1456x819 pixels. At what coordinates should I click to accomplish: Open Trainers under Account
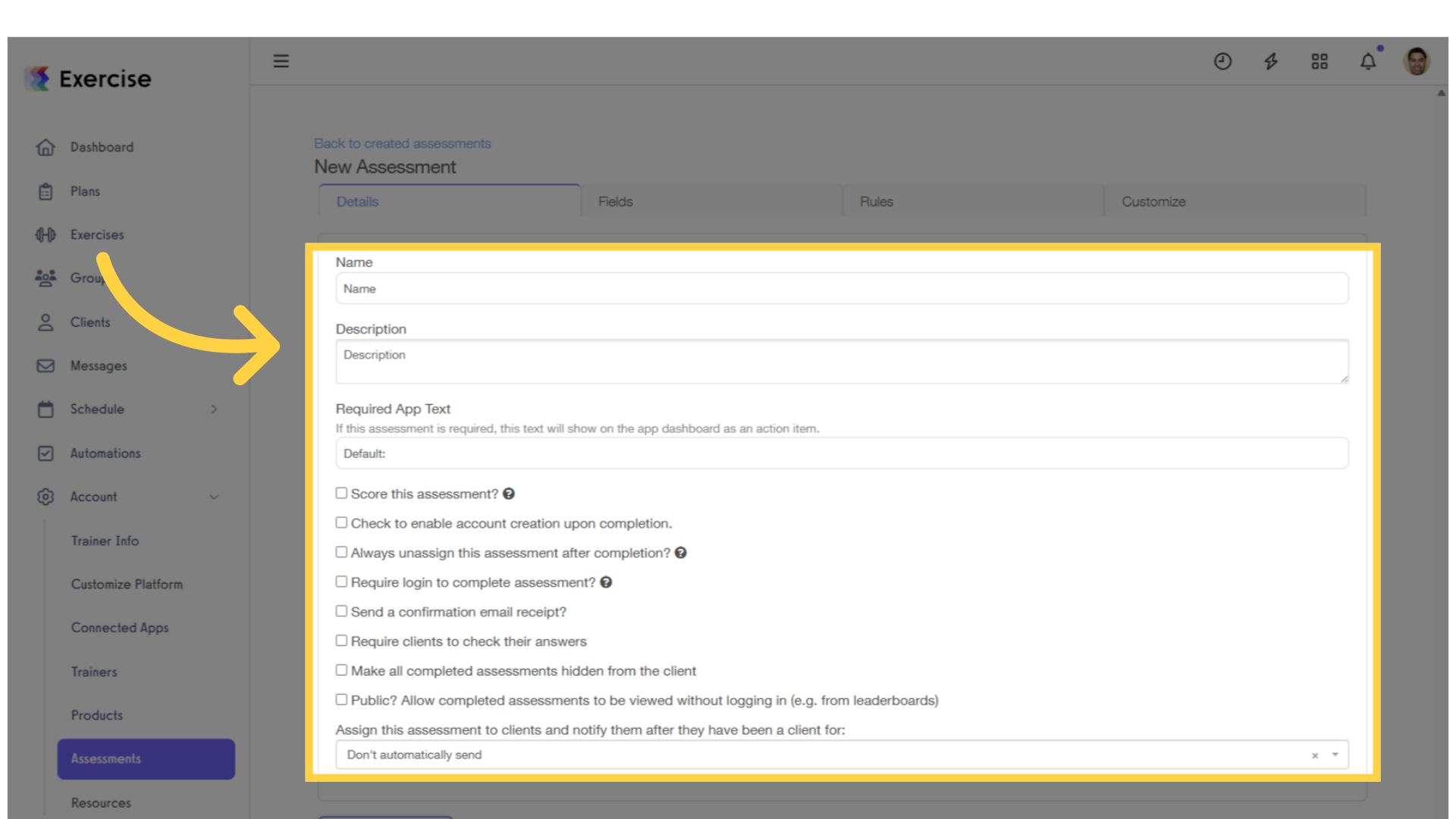(x=94, y=672)
